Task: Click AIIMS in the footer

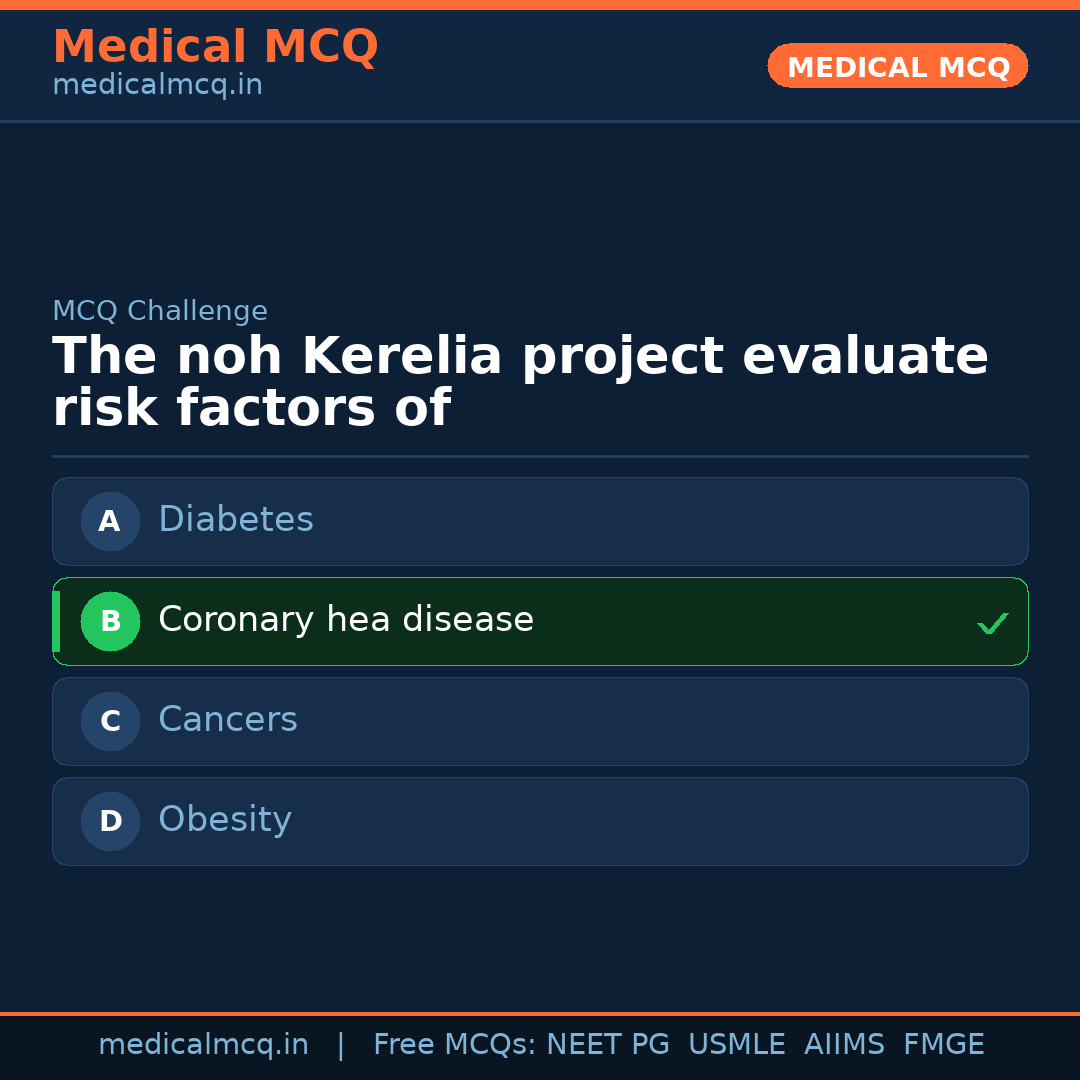Action: click(x=844, y=1045)
